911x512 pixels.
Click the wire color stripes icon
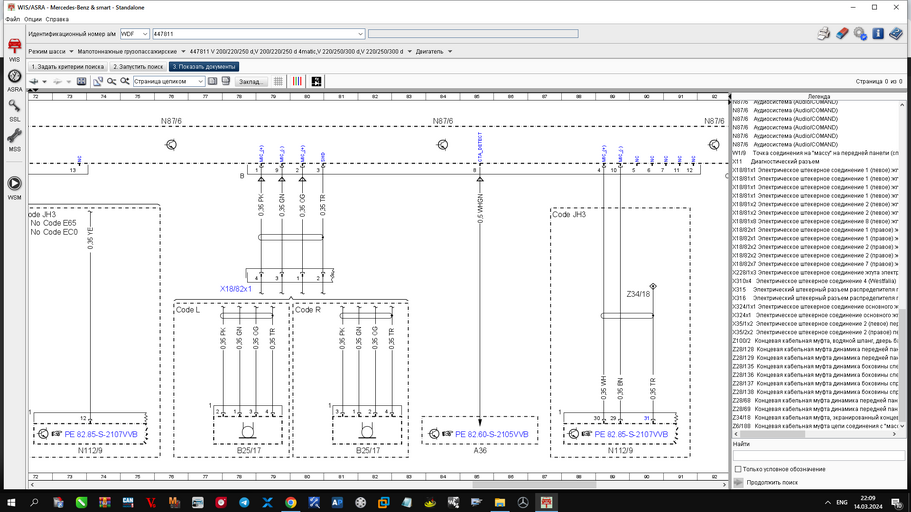click(297, 81)
